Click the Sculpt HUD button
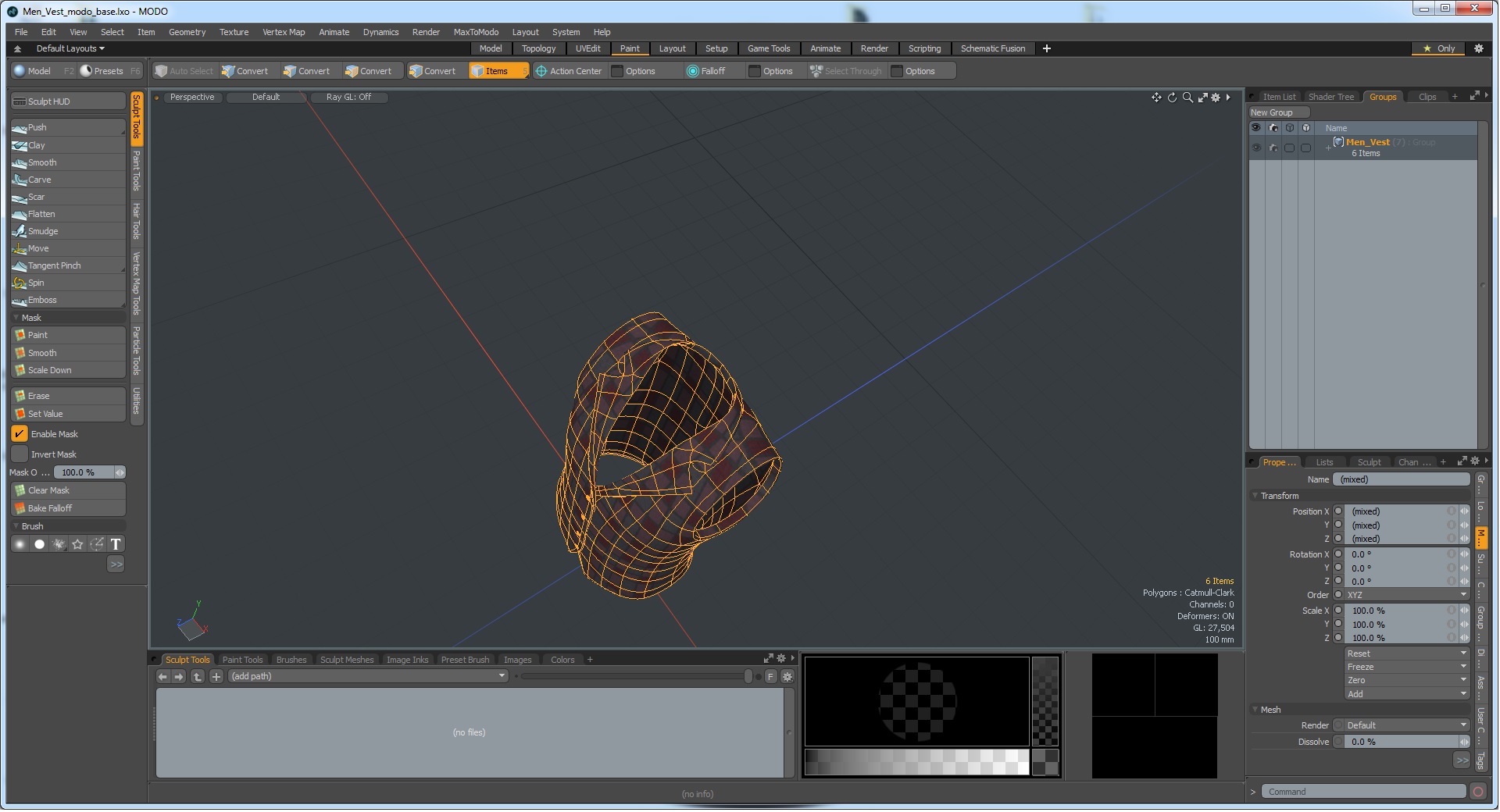 pos(68,101)
